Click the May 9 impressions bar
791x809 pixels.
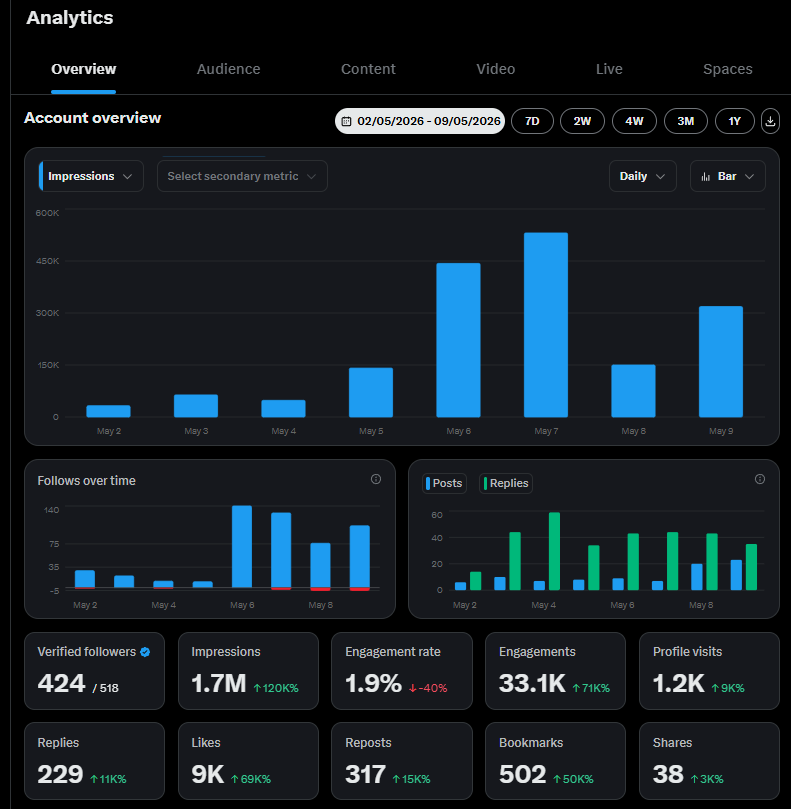721,362
